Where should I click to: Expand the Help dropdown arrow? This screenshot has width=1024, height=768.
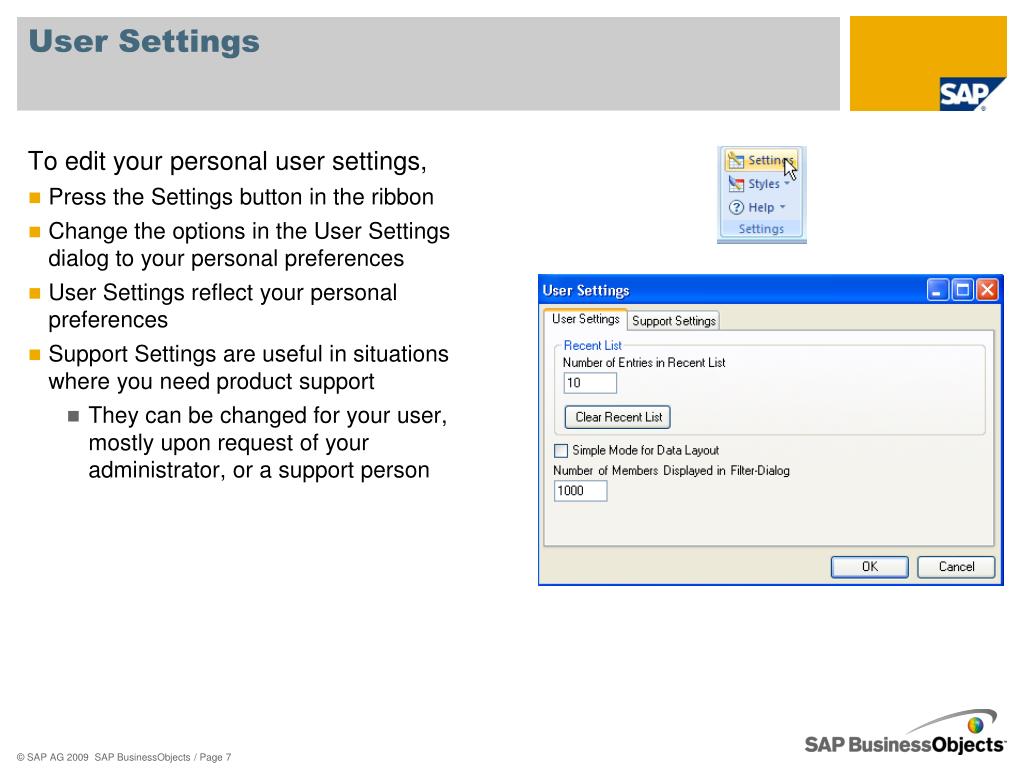[x=782, y=207]
